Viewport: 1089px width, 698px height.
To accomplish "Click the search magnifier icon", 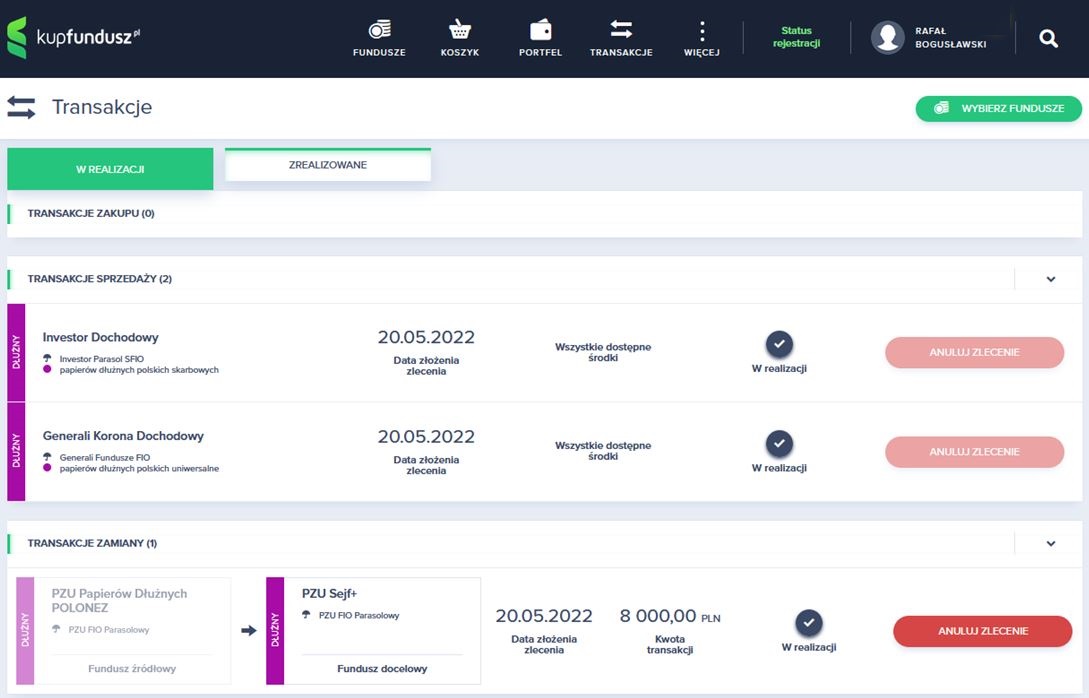I will (1049, 38).
